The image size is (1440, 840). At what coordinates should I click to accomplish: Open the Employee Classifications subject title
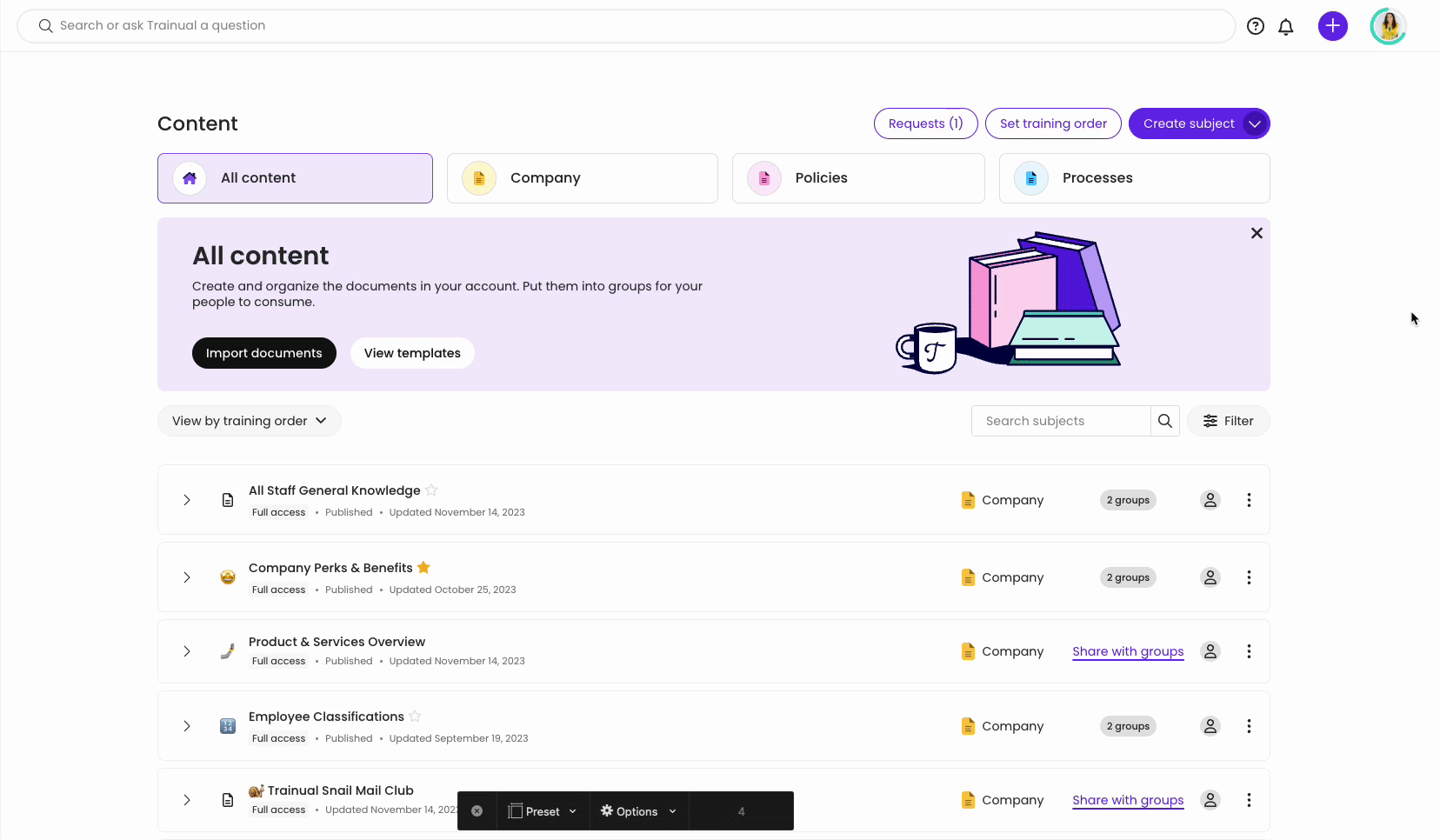click(x=326, y=717)
